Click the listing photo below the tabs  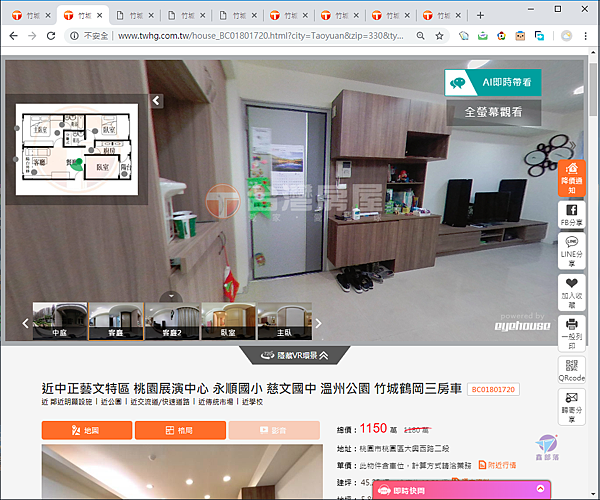tap(182, 471)
